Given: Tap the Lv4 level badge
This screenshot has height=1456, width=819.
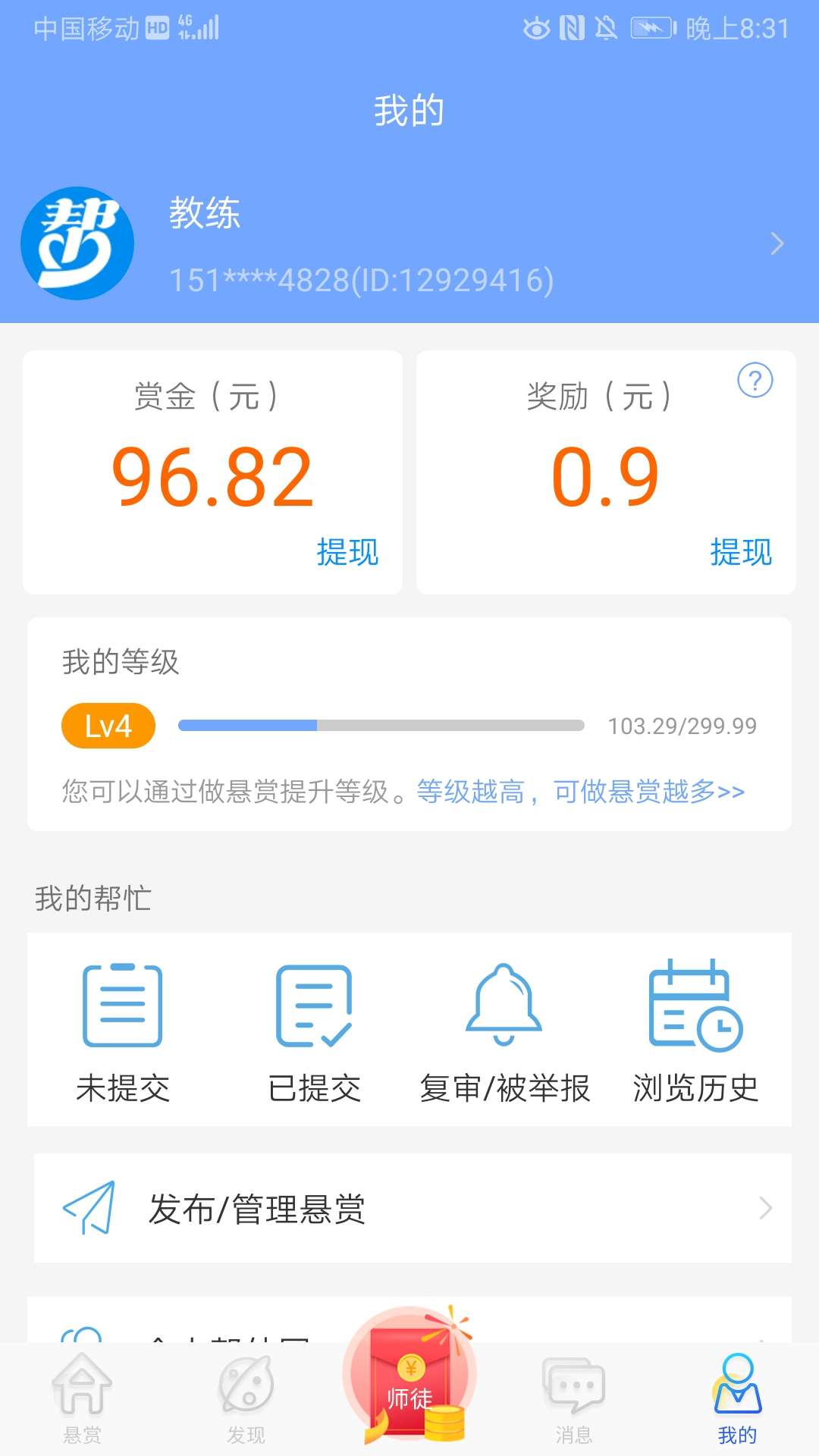Looking at the screenshot, I should tap(108, 726).
